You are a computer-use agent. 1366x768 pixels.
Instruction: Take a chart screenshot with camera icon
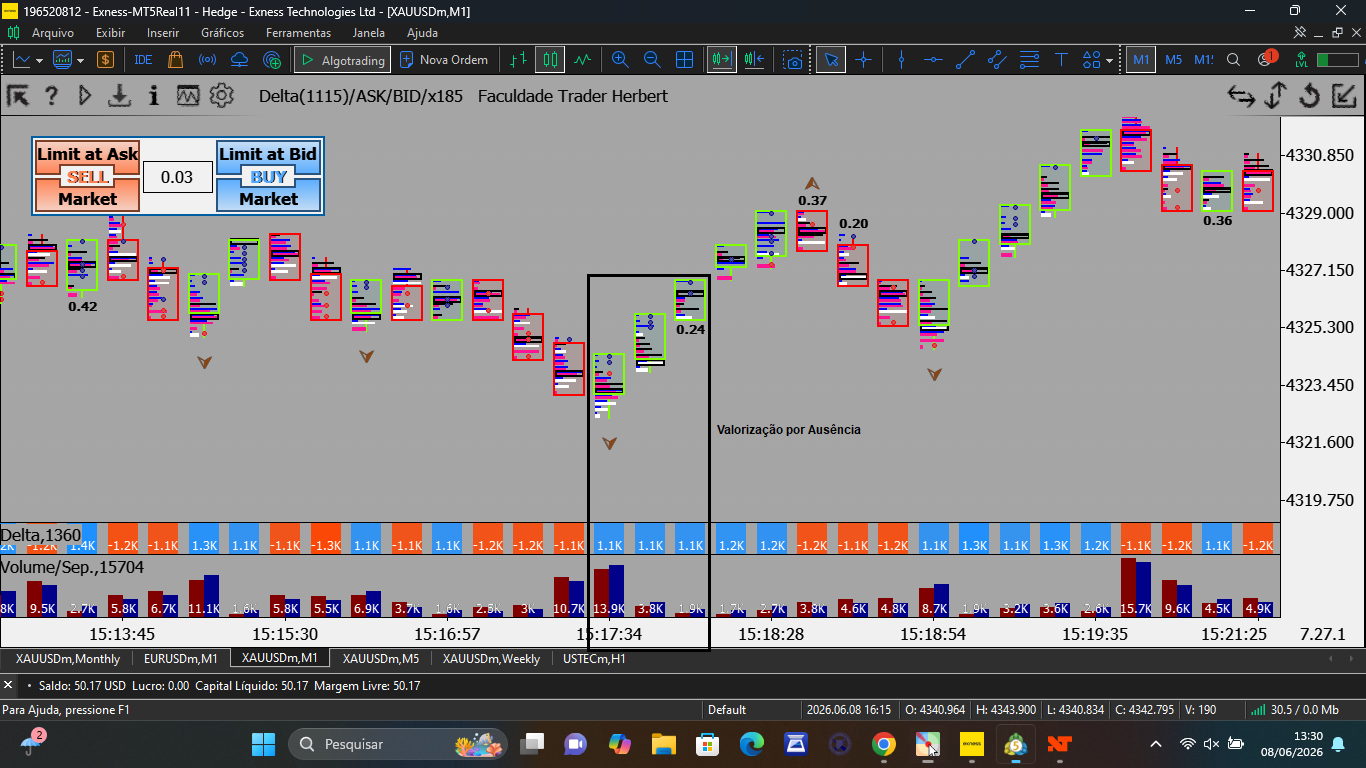[x=792, y=60]
